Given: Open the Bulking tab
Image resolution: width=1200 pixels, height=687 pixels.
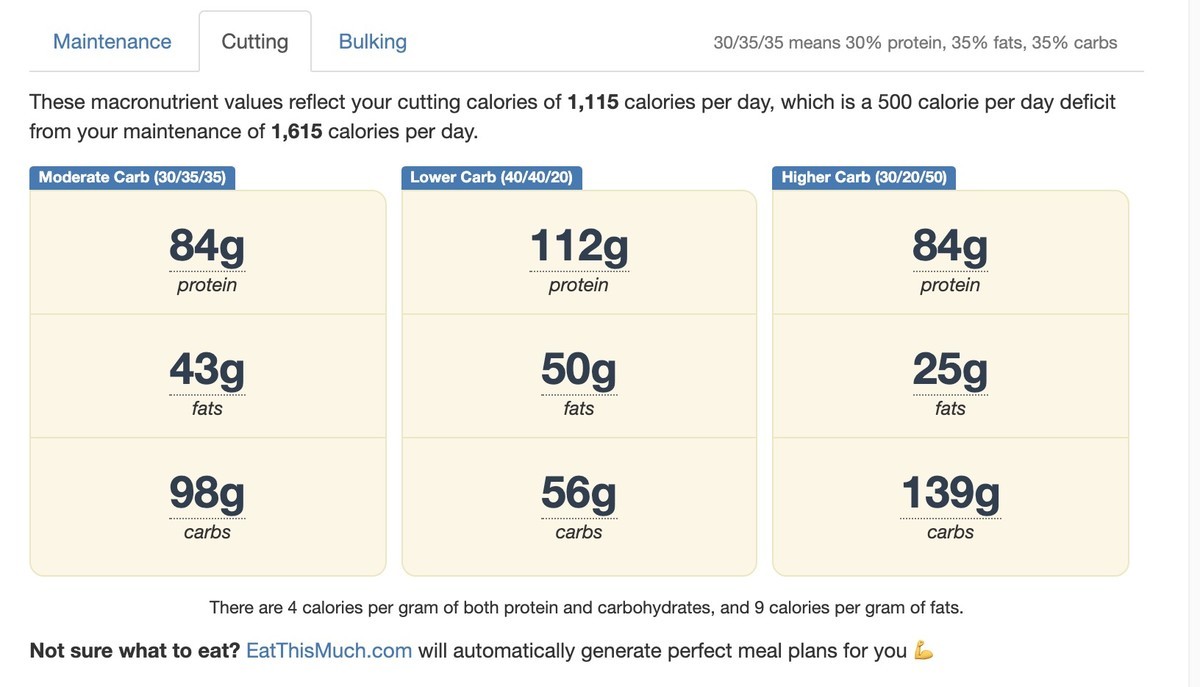Looking at the screenshot, I should tap(373, 42).
